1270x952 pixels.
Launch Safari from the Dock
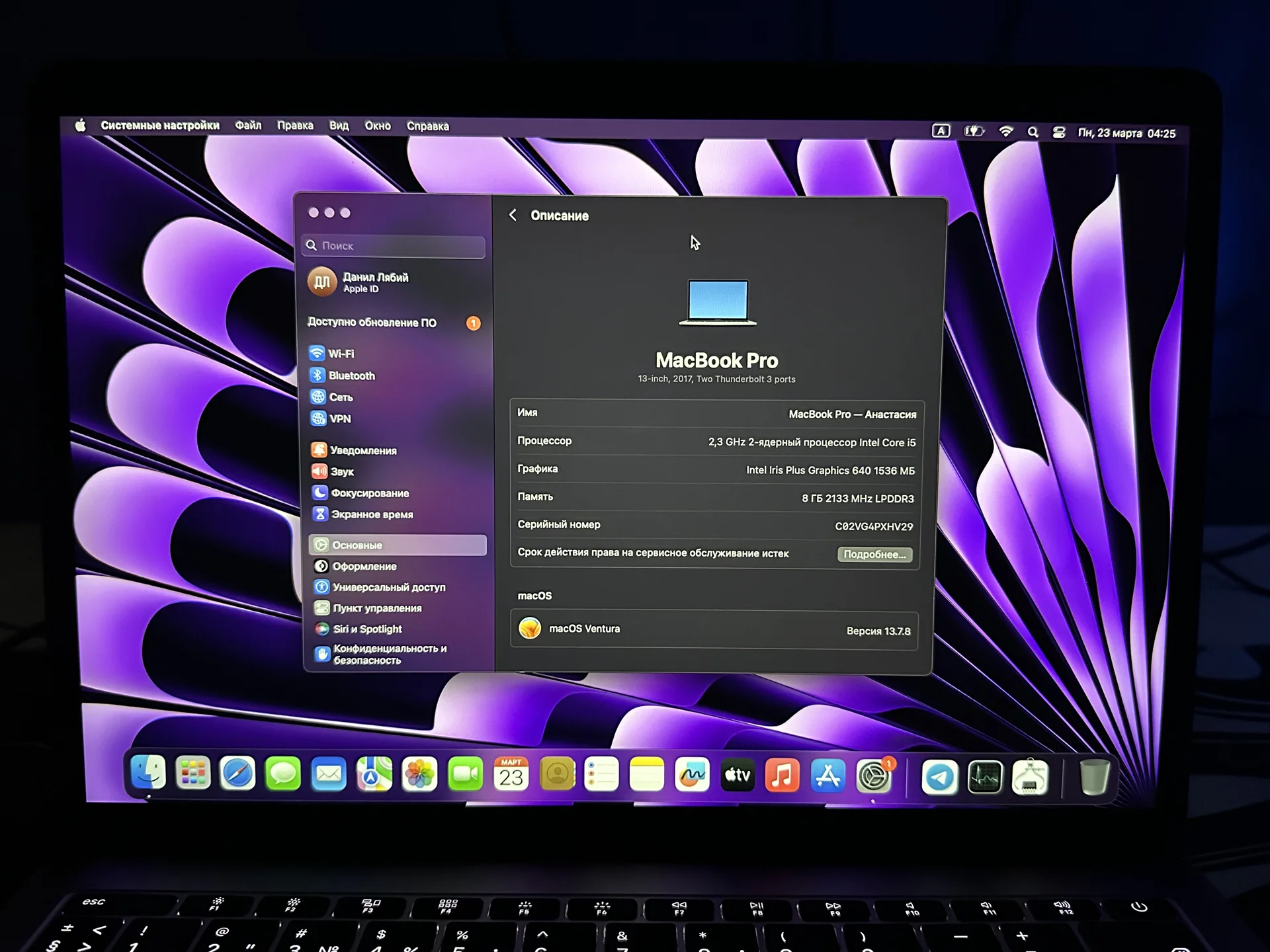(237, 773)
